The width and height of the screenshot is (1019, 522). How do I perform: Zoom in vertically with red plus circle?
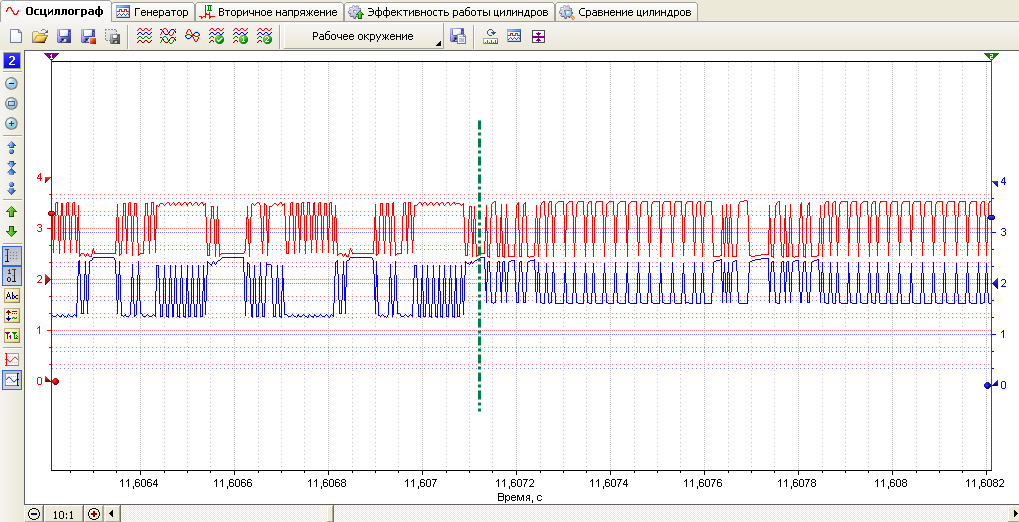pos(12,124)
